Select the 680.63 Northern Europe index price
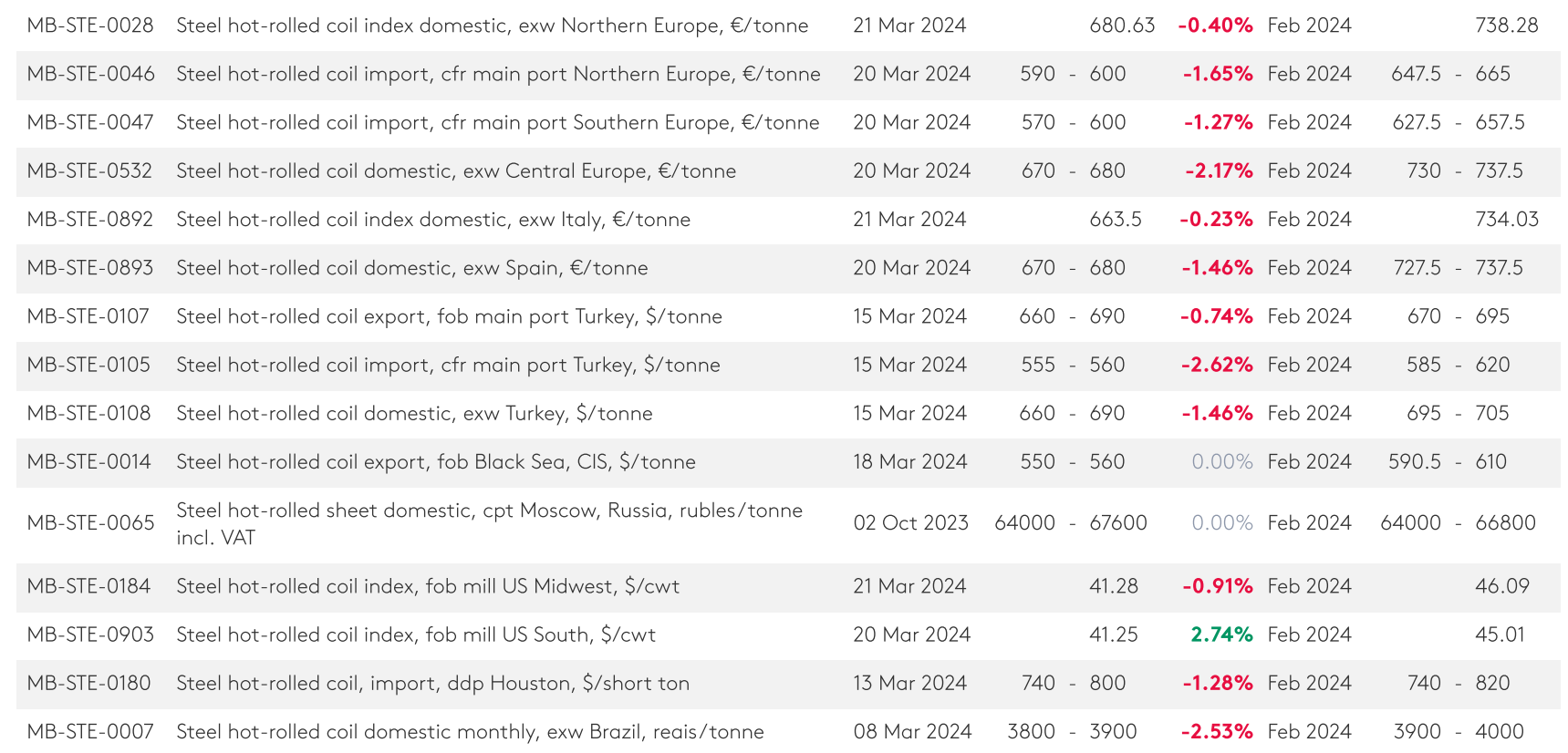The height and width of the screenshot is (753, 1568). (1122, 26)
